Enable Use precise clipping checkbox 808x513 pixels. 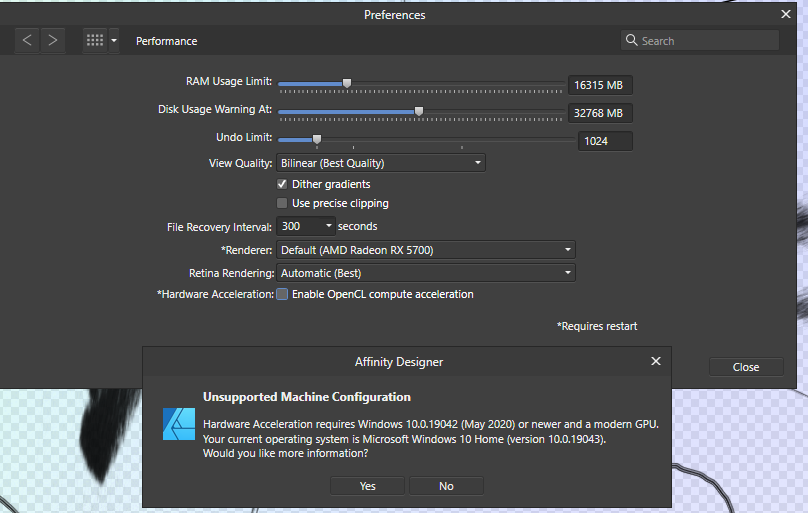(x=282, y=203)
